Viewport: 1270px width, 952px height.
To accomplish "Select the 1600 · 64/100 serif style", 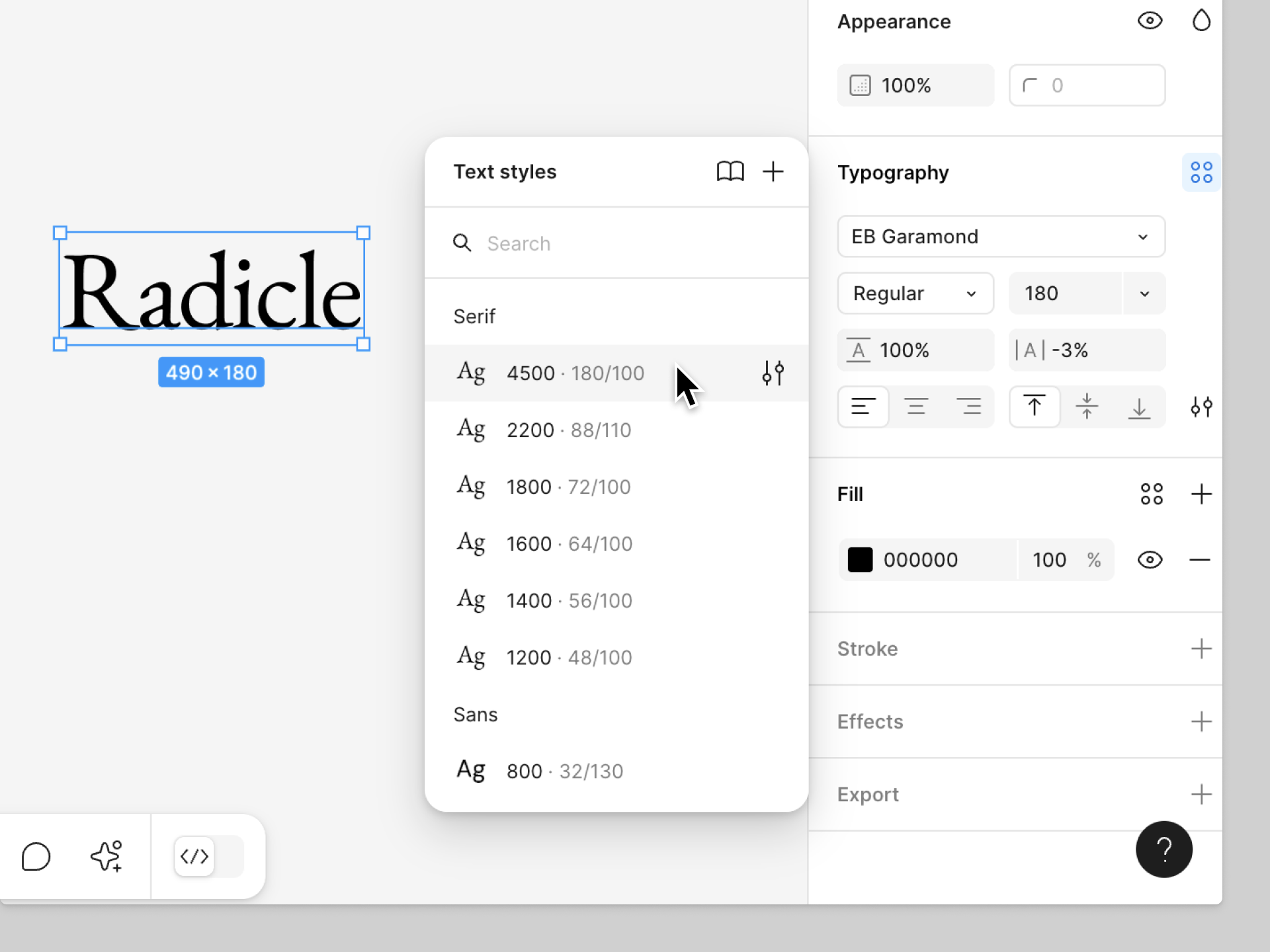I will [x=616, y=543].
